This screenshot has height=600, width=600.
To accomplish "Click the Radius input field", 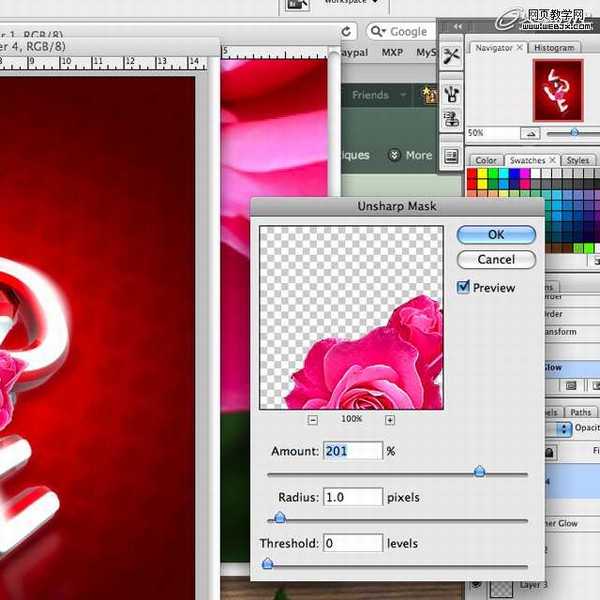I will pos(353,497).
